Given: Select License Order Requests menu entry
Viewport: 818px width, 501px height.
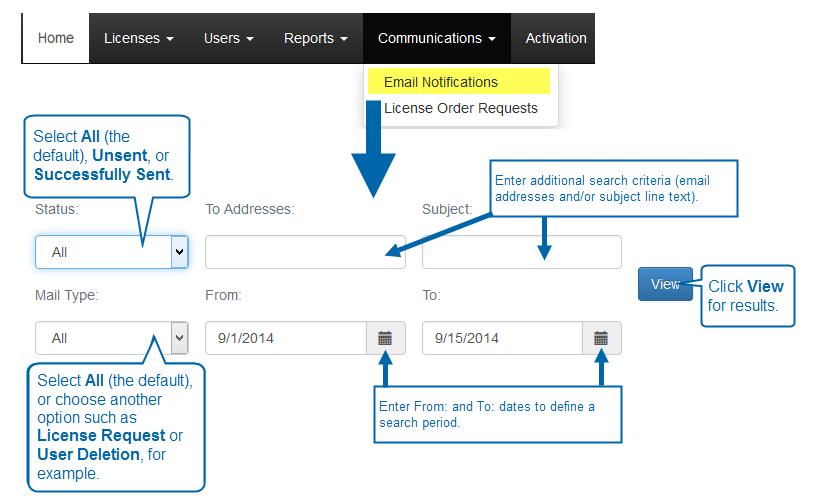Looking at the screenshot, I should pos(461,108).
